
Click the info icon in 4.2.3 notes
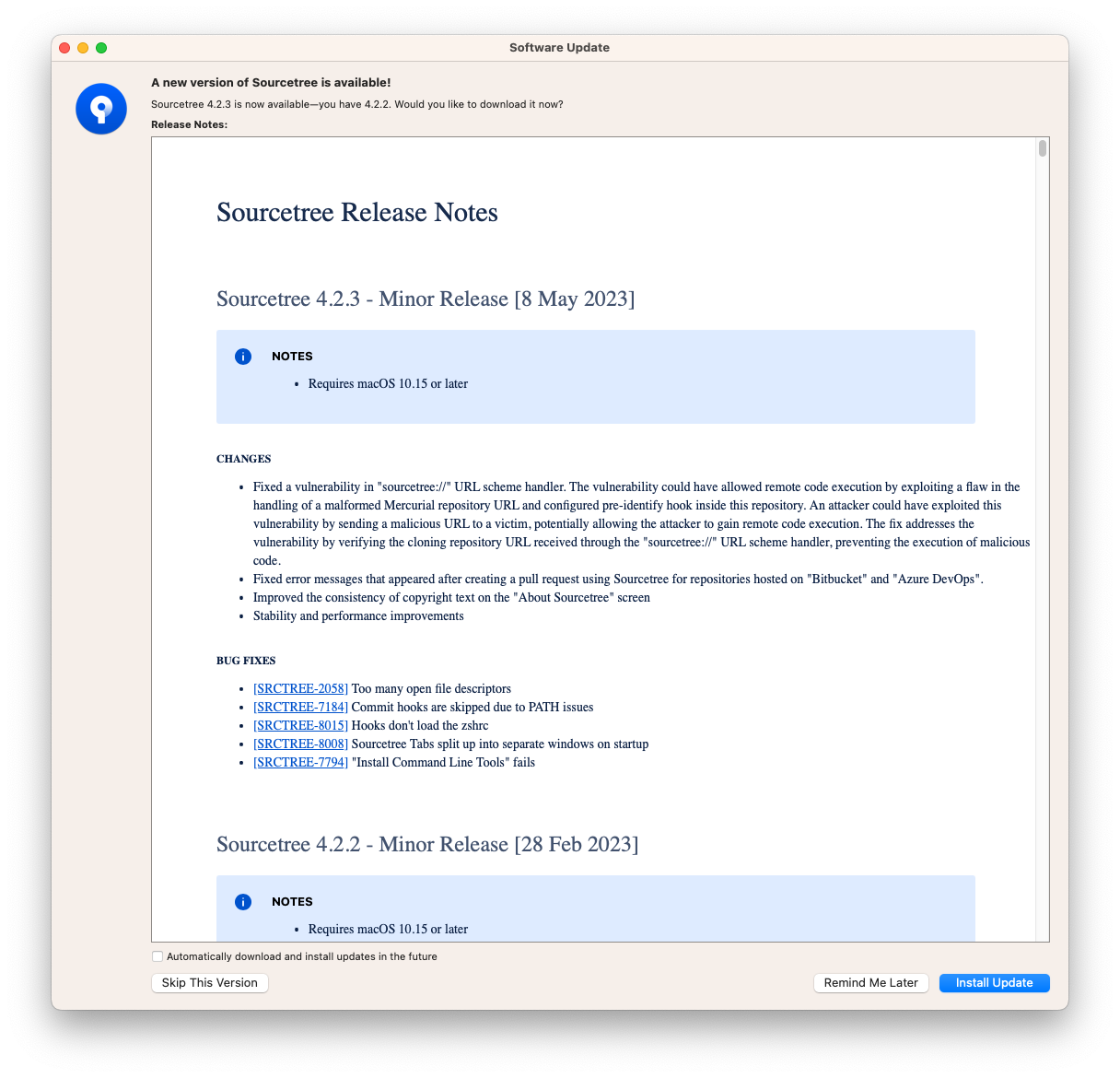pyautogui.click(x=243, y=357)
